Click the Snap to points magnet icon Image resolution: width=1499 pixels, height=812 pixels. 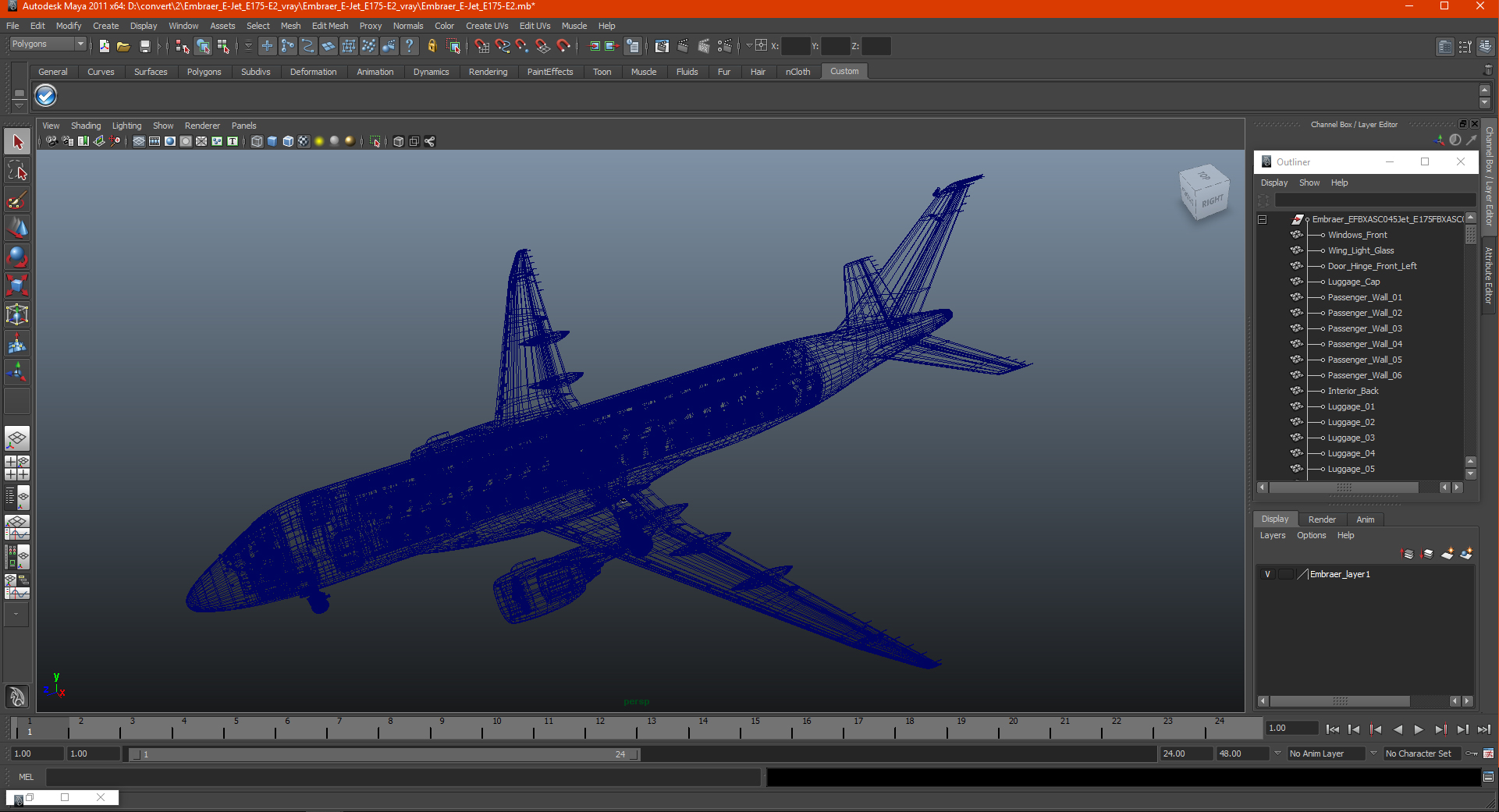(522, 46)
